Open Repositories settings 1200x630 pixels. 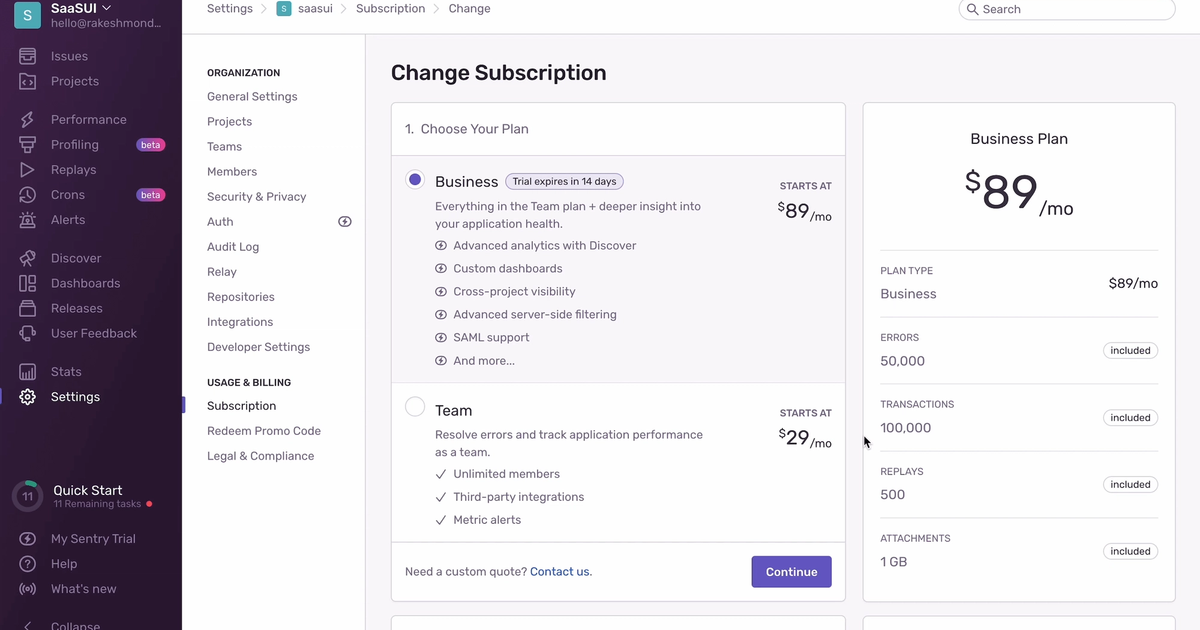(x=241, y=297)
